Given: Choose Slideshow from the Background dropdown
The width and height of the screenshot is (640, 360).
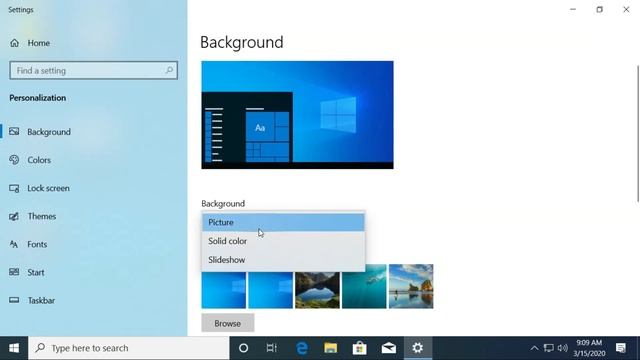Looking at the screenshot, I should pyautogui.click(x=283, y=260).
